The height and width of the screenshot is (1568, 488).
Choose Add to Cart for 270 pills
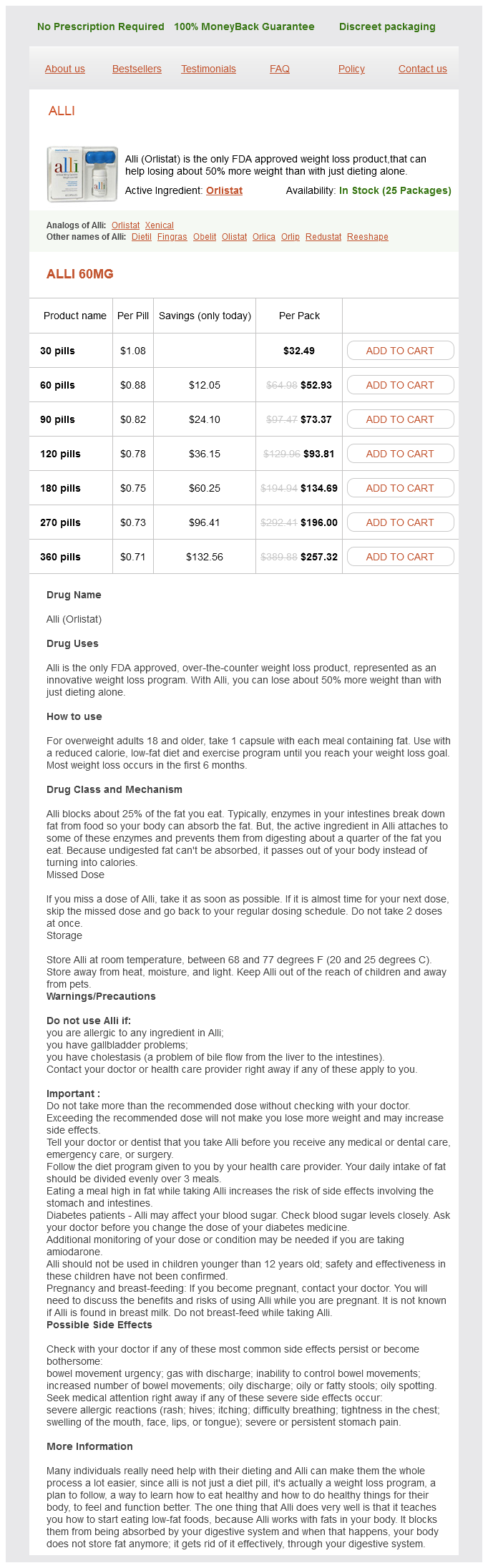coord(400,522)
